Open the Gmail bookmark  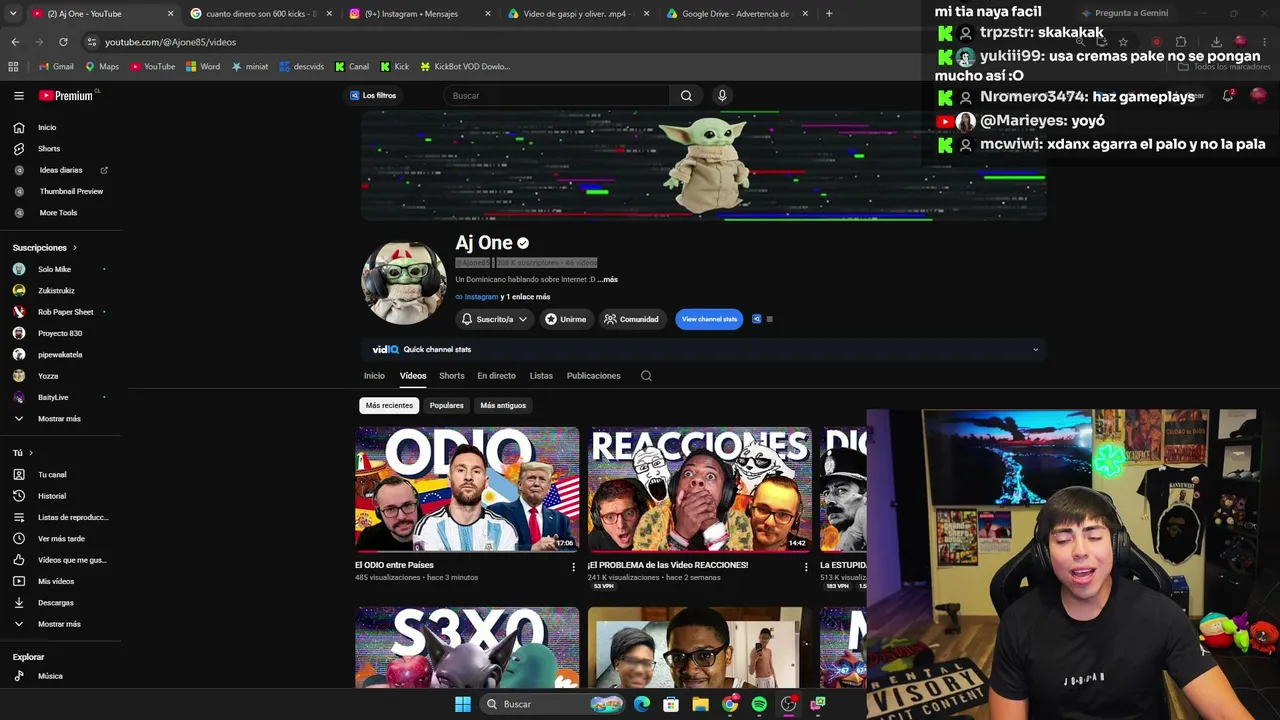point(56,67)
